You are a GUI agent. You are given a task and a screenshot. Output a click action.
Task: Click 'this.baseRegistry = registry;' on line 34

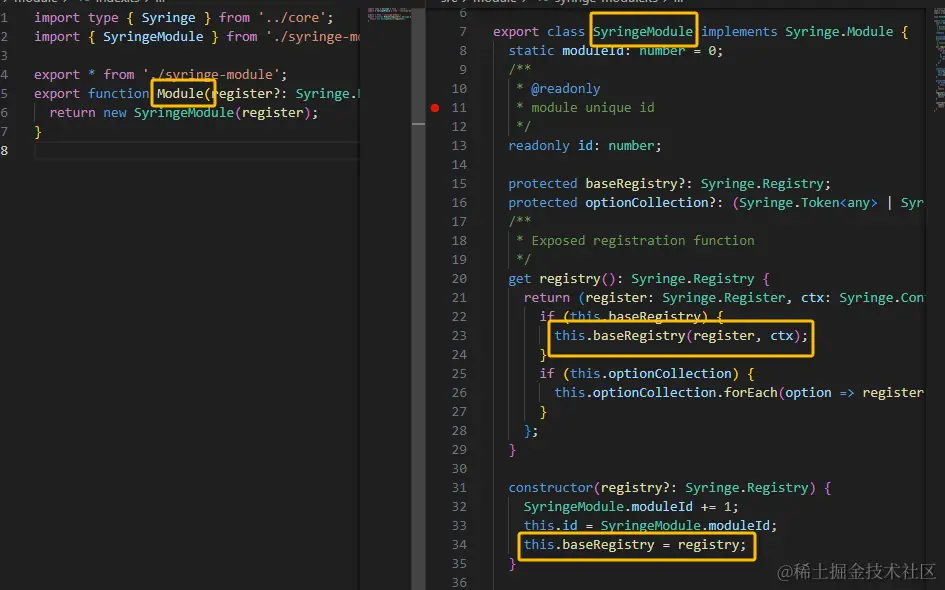tap(635, 545)
